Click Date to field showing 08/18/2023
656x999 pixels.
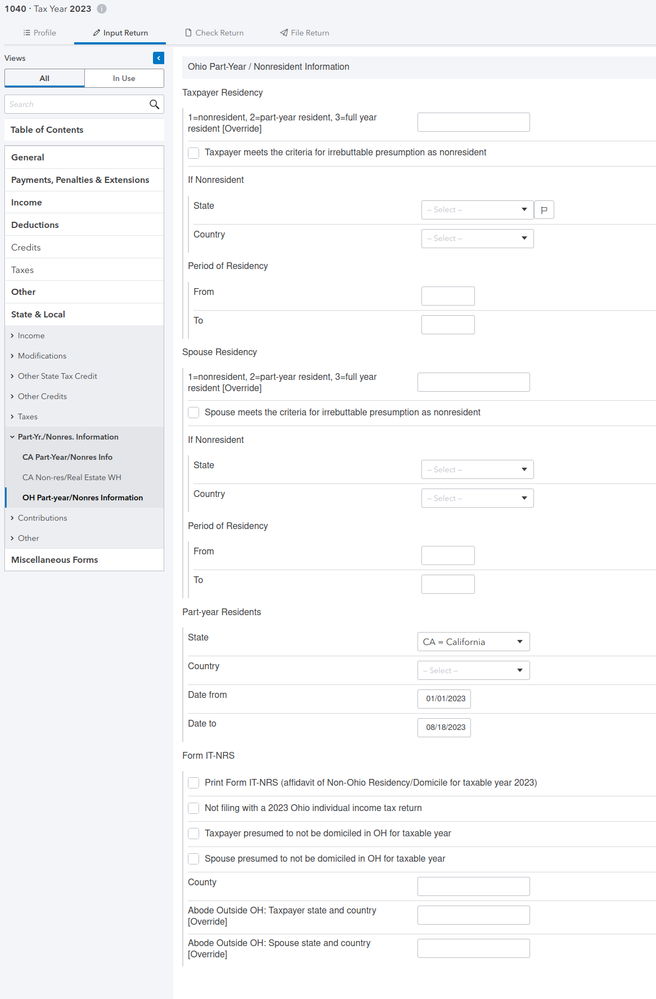click(x=444, y=728)
